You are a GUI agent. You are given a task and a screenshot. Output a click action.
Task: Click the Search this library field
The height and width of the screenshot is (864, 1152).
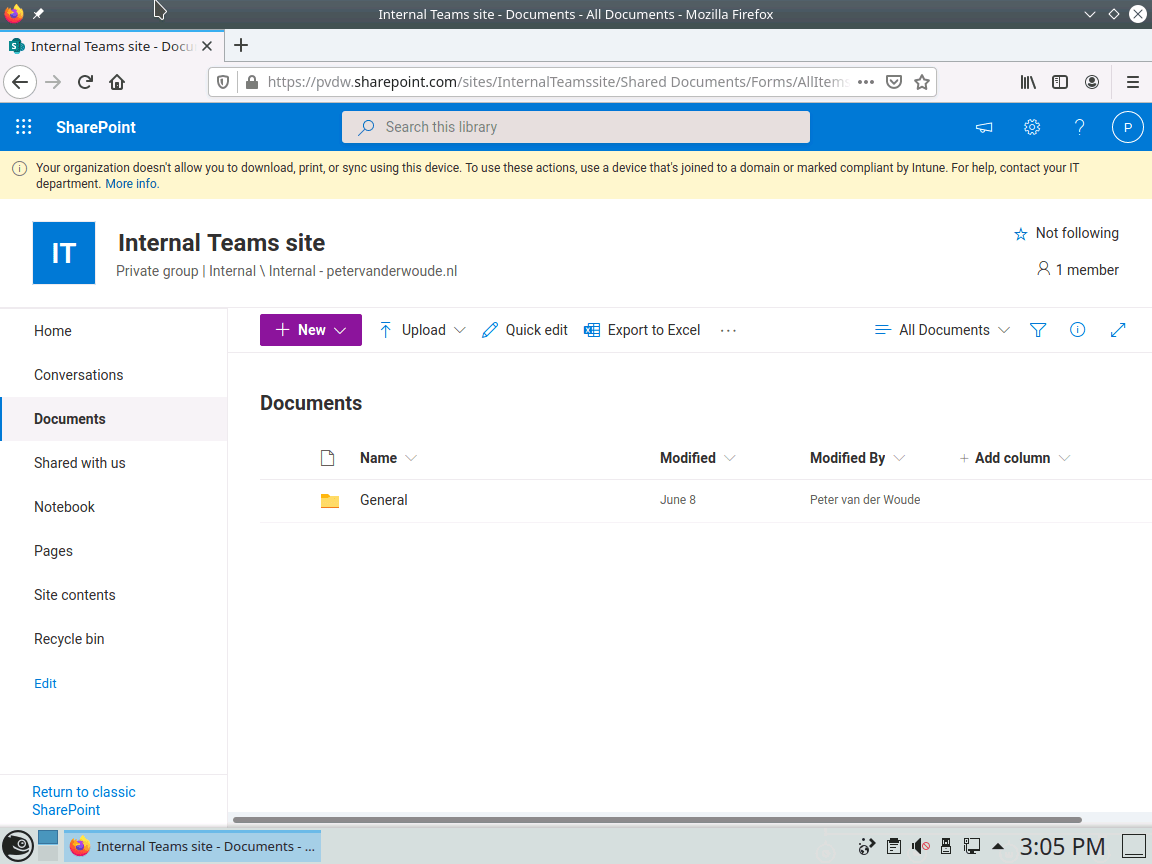(575, 127)
